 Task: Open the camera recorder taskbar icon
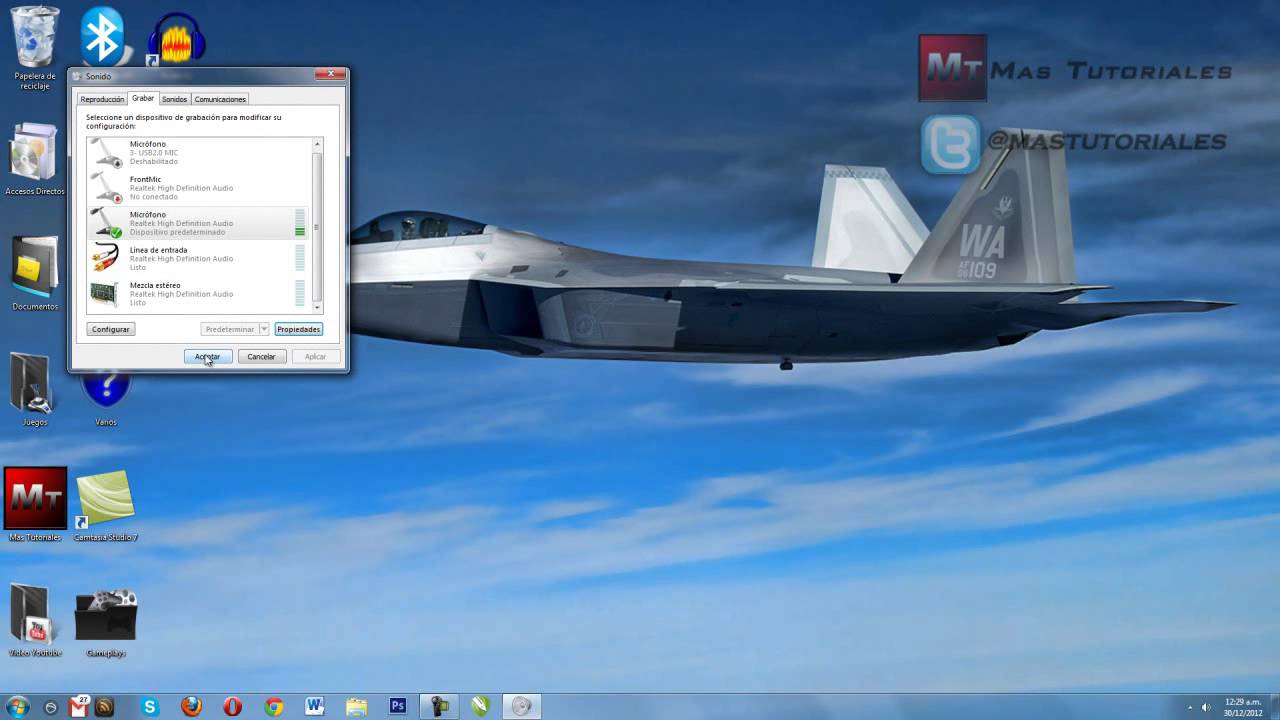[x=439, y=707]
